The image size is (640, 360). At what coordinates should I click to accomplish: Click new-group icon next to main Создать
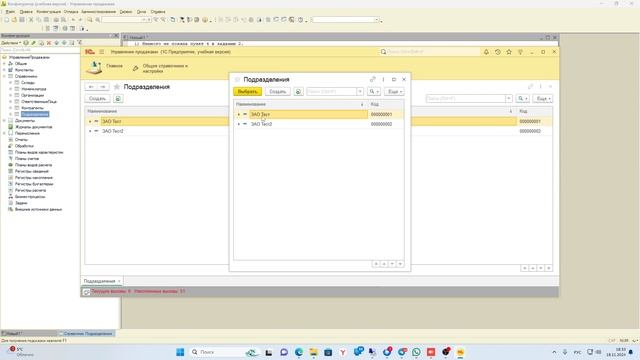coord(118,98)
